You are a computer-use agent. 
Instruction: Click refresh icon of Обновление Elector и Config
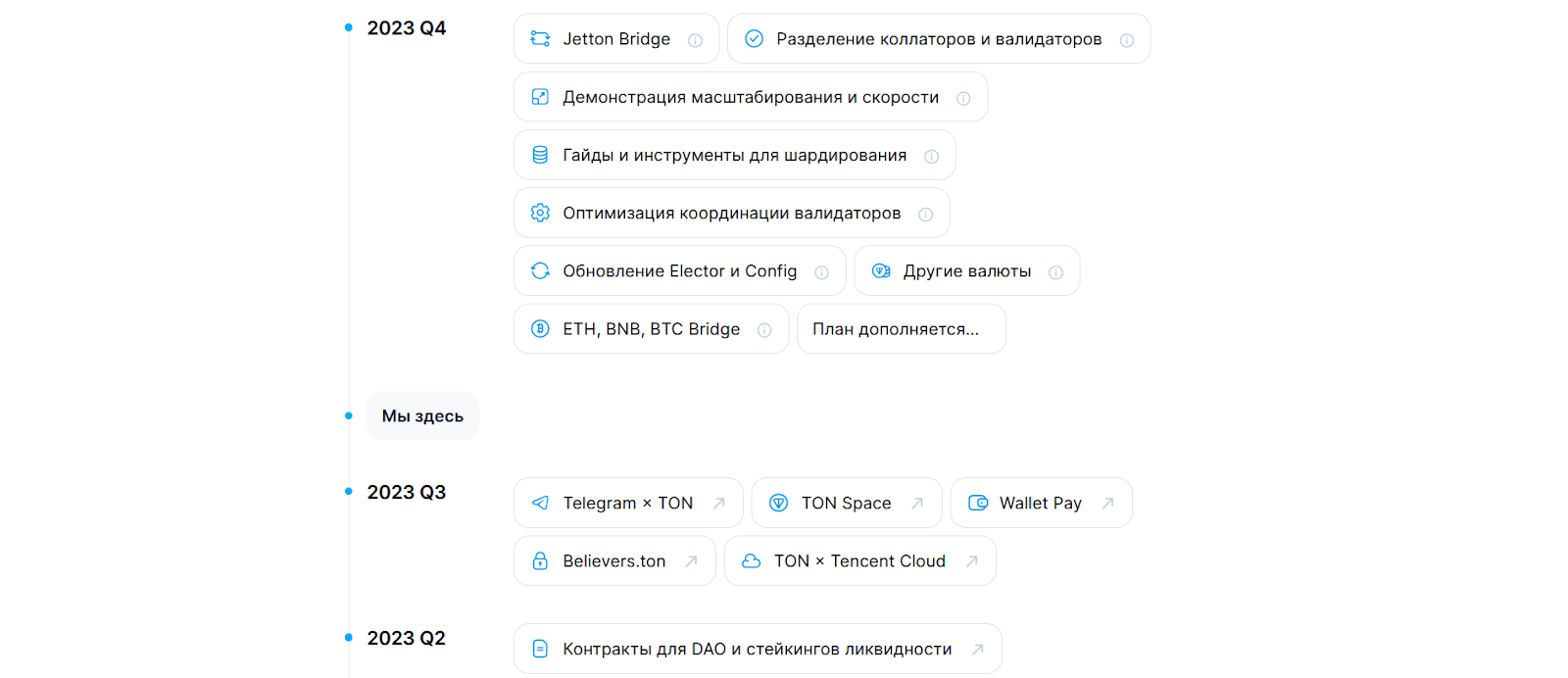pos(540,270)
